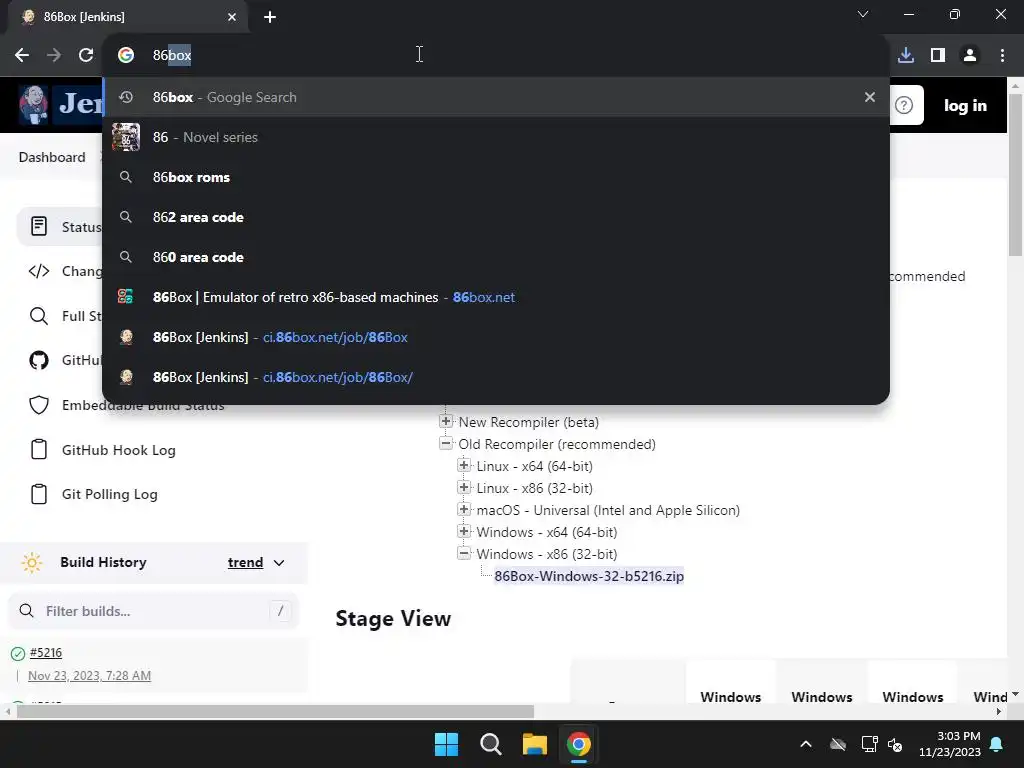Open Windows taskbar Search

click(490, 744)
